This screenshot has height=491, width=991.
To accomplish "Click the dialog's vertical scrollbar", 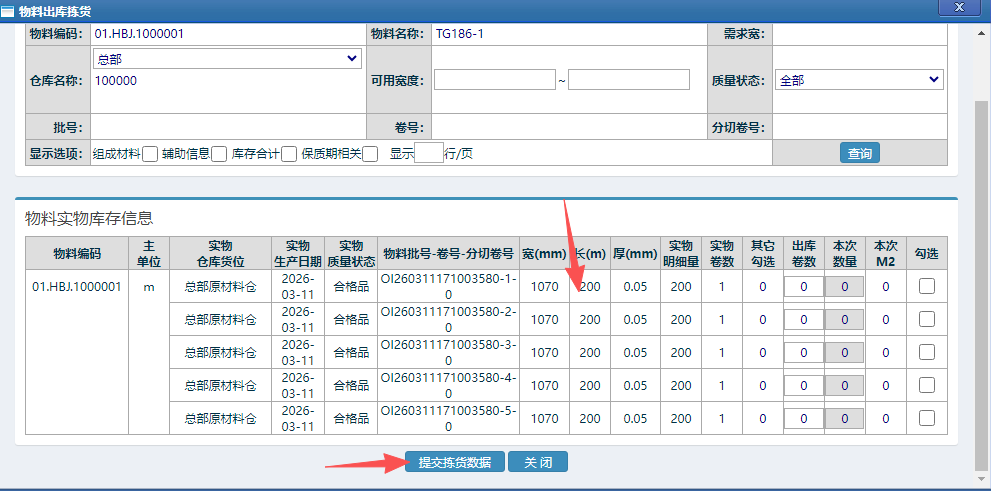I will coord(982,280).
